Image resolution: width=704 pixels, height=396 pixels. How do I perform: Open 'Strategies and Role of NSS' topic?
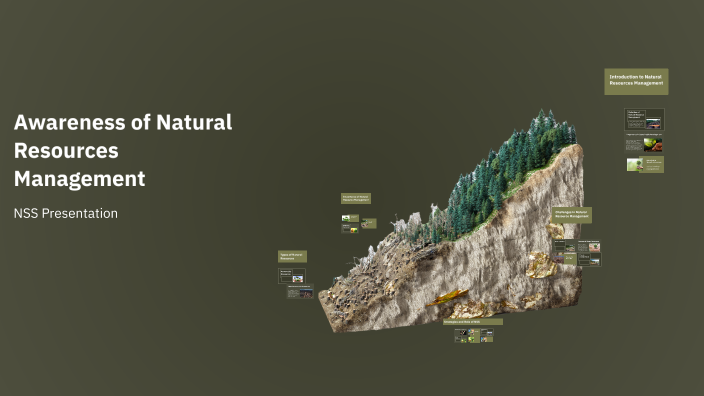(473, 322)
